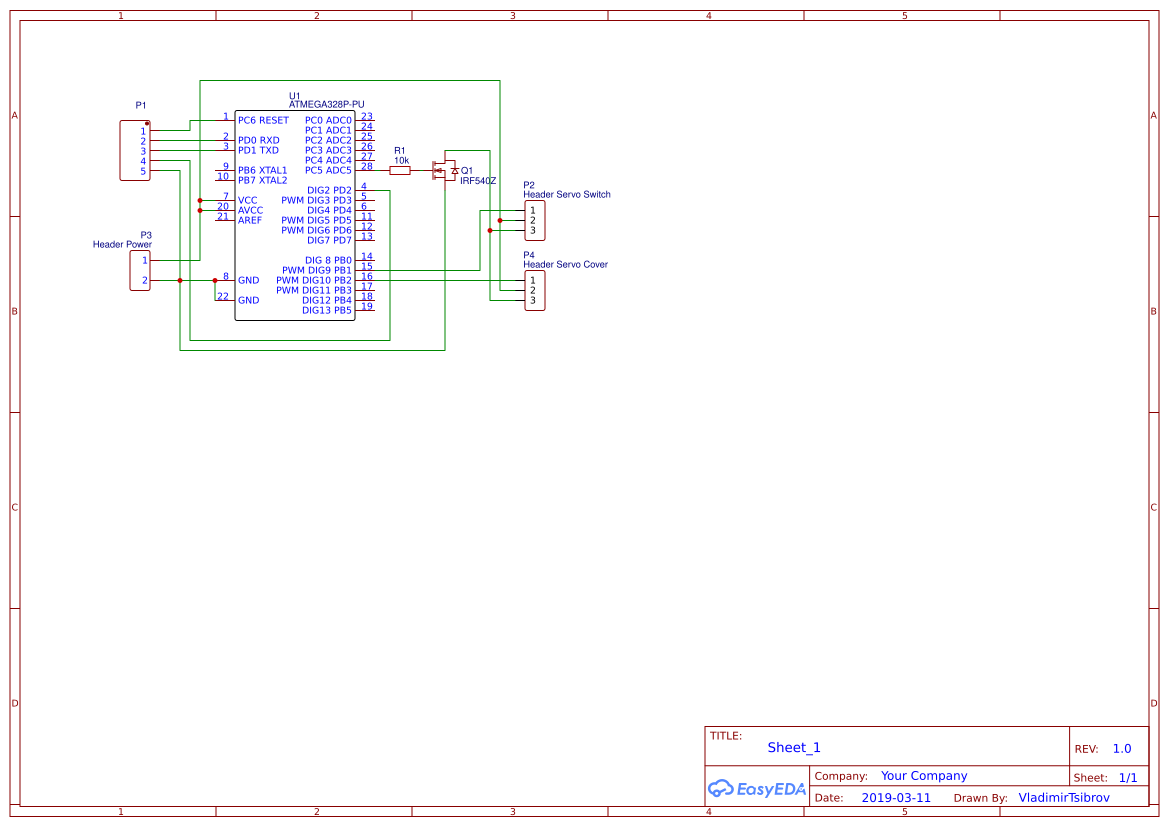Click the AREF pin label
Image resolution: width=1169 pixels, height=827 pixels.
coord(250,220)
